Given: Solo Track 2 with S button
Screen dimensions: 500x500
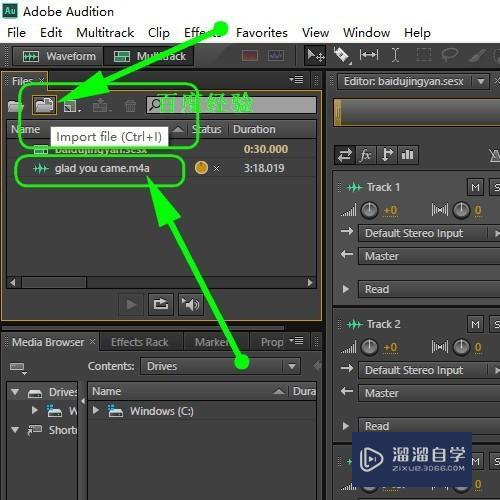Looking at the screenshot, I should 495,324.
